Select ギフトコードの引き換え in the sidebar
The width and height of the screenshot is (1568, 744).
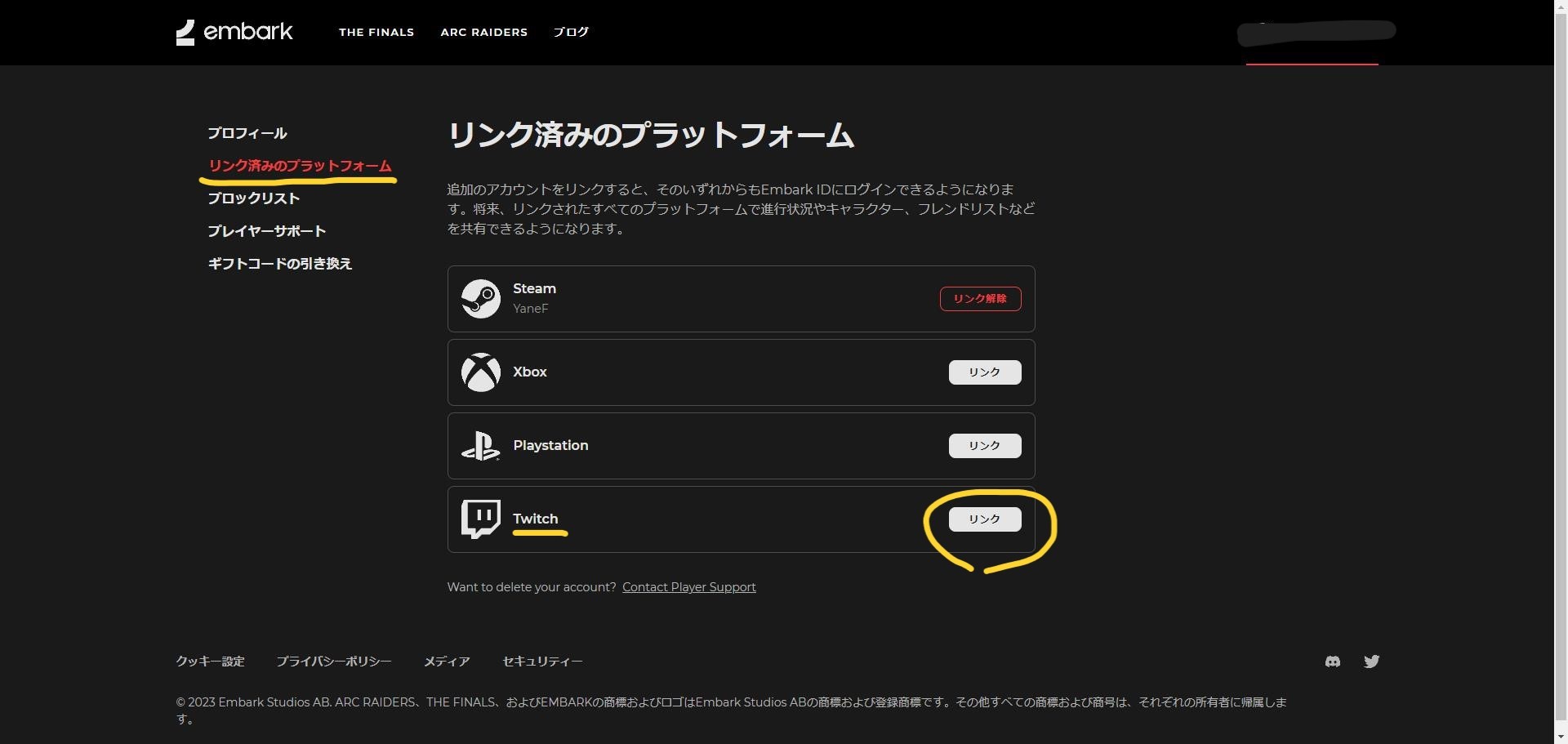[x=280, y=264]
